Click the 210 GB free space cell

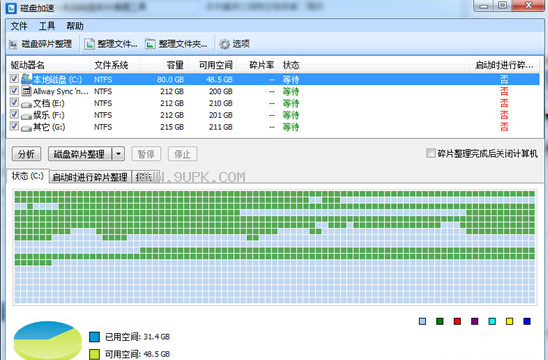coord(221,103)
